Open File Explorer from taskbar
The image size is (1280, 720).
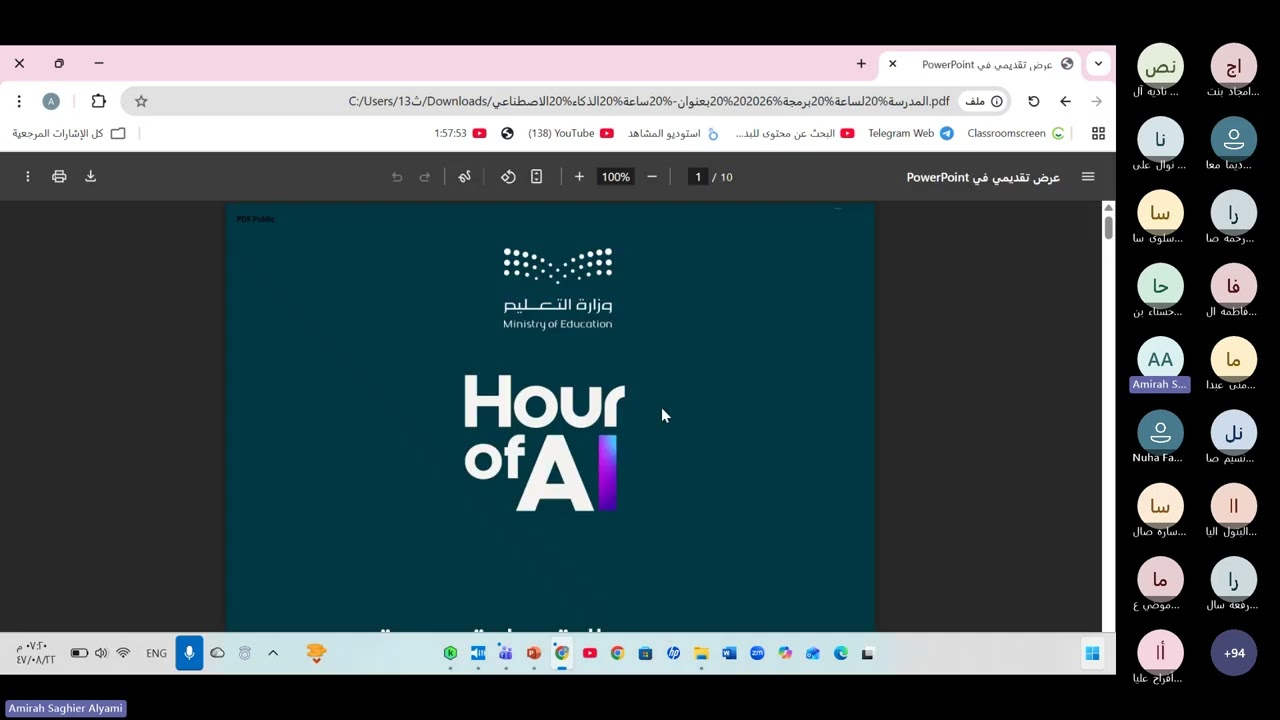click(x=701, y=653)
